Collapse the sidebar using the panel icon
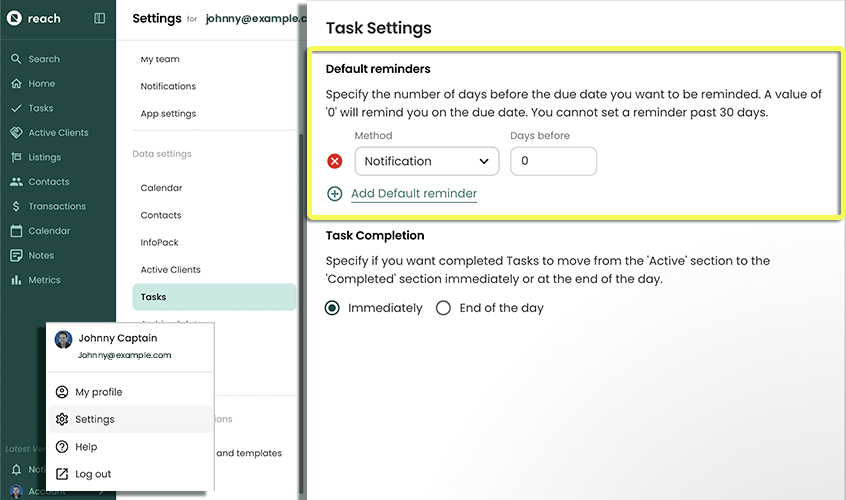 (x=99, y=18)
